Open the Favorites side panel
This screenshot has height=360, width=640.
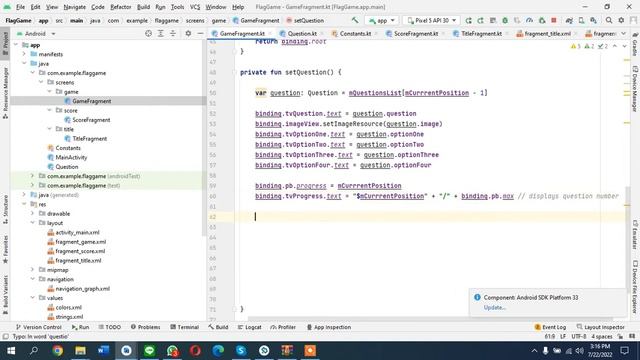5,249
